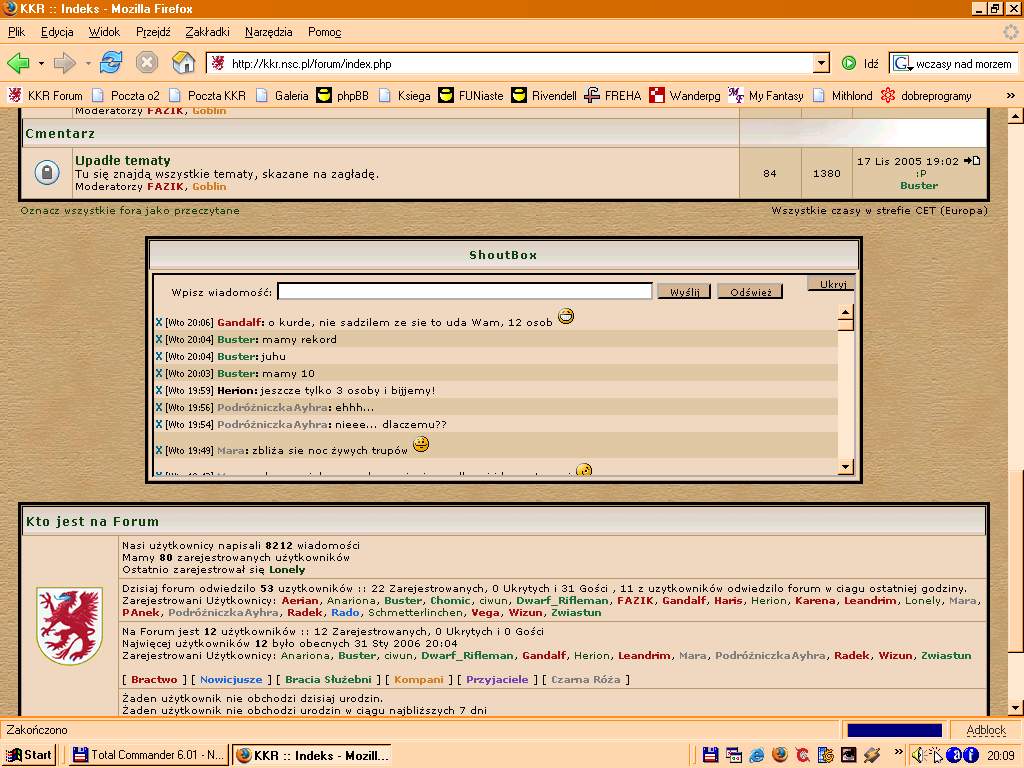Switch to Total Commander taskbar window
This screenshot has height=768, width=1024.
tap(148, 755)
